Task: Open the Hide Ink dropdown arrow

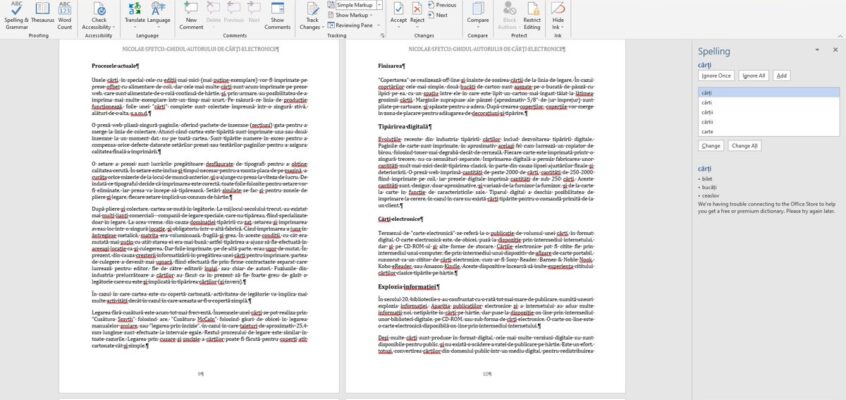Action: (x=563, y=27)
